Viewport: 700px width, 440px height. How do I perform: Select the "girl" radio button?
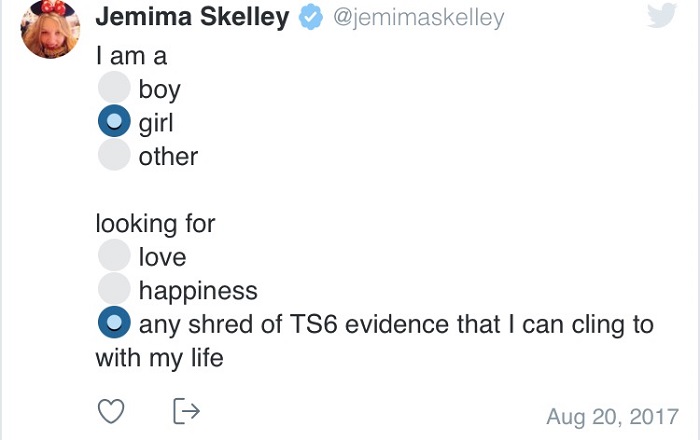tap(114, 122)
